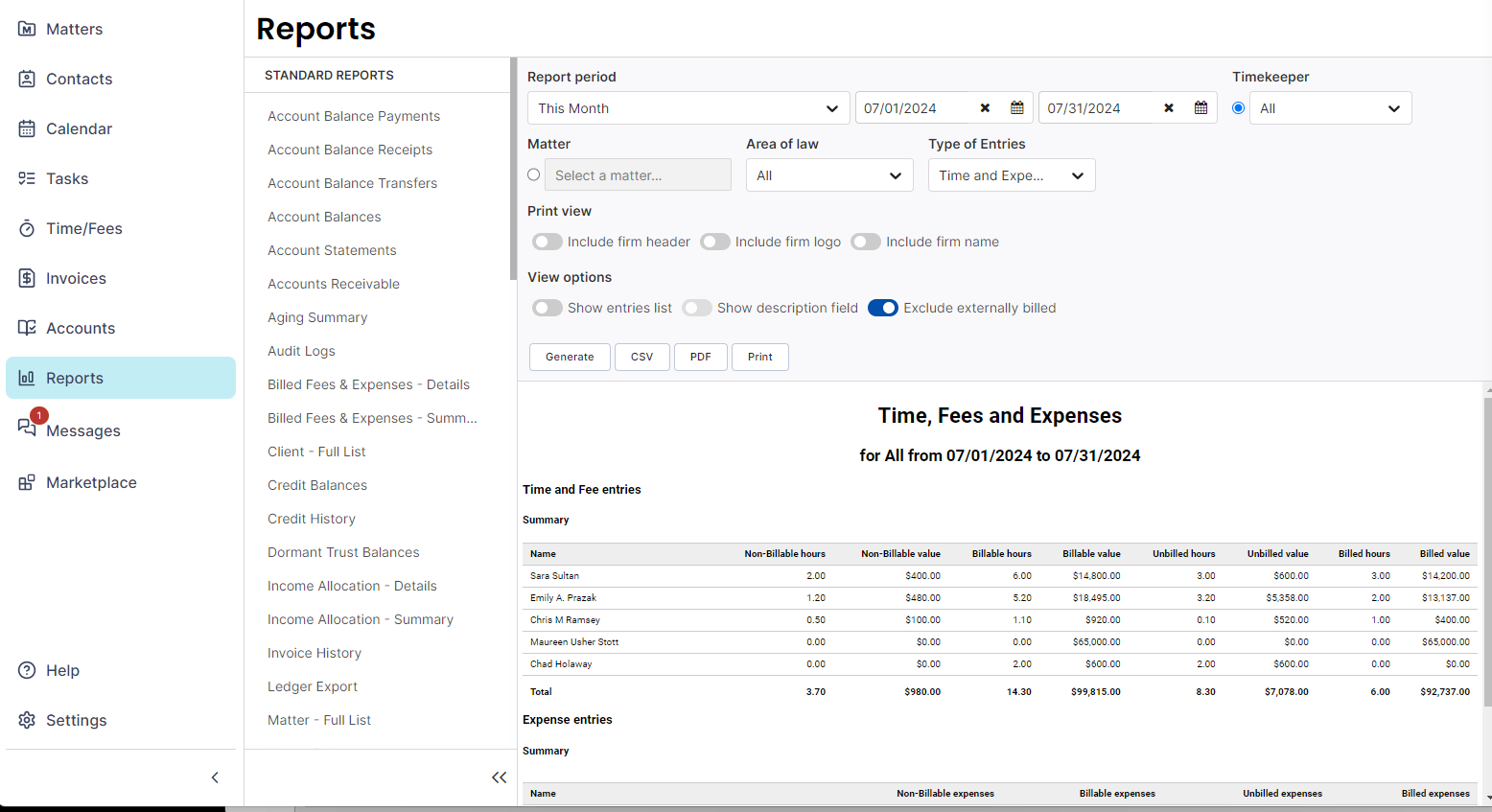The height and width of the screenshot is (812, 1492).
Task: Export report with CSV button
Action: click(642, 357)
